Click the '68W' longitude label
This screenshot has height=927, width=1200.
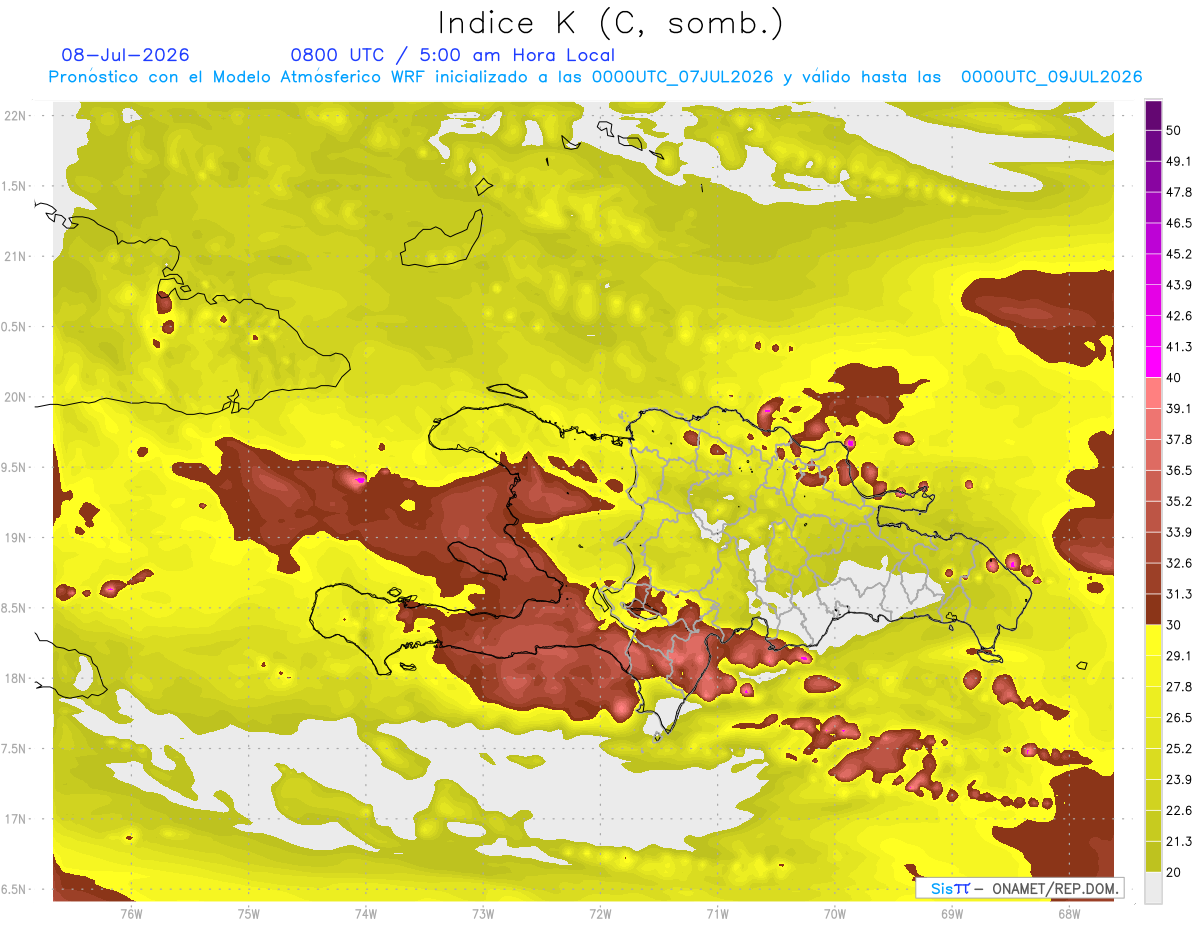coord(1069,914)
